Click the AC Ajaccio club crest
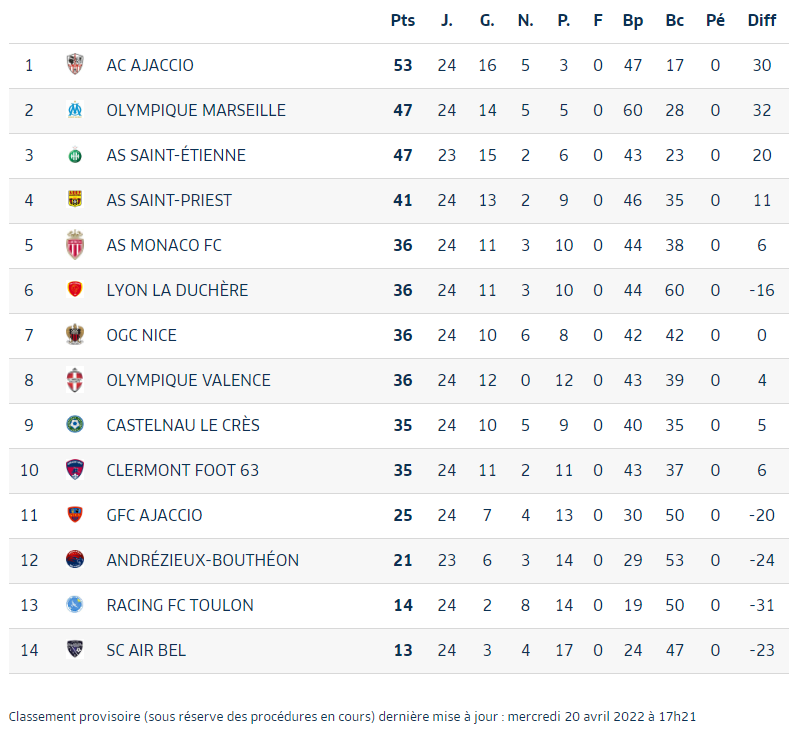797x734 pixels. (75, 65)
